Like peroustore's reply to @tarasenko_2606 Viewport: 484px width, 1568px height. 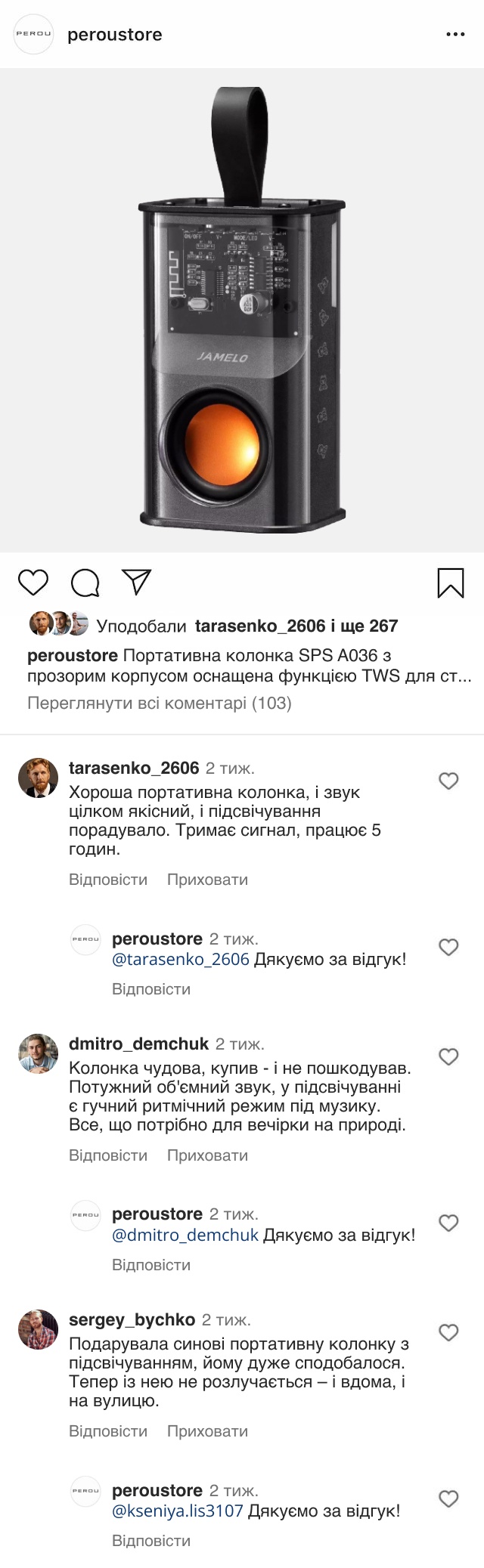[449, 947]
